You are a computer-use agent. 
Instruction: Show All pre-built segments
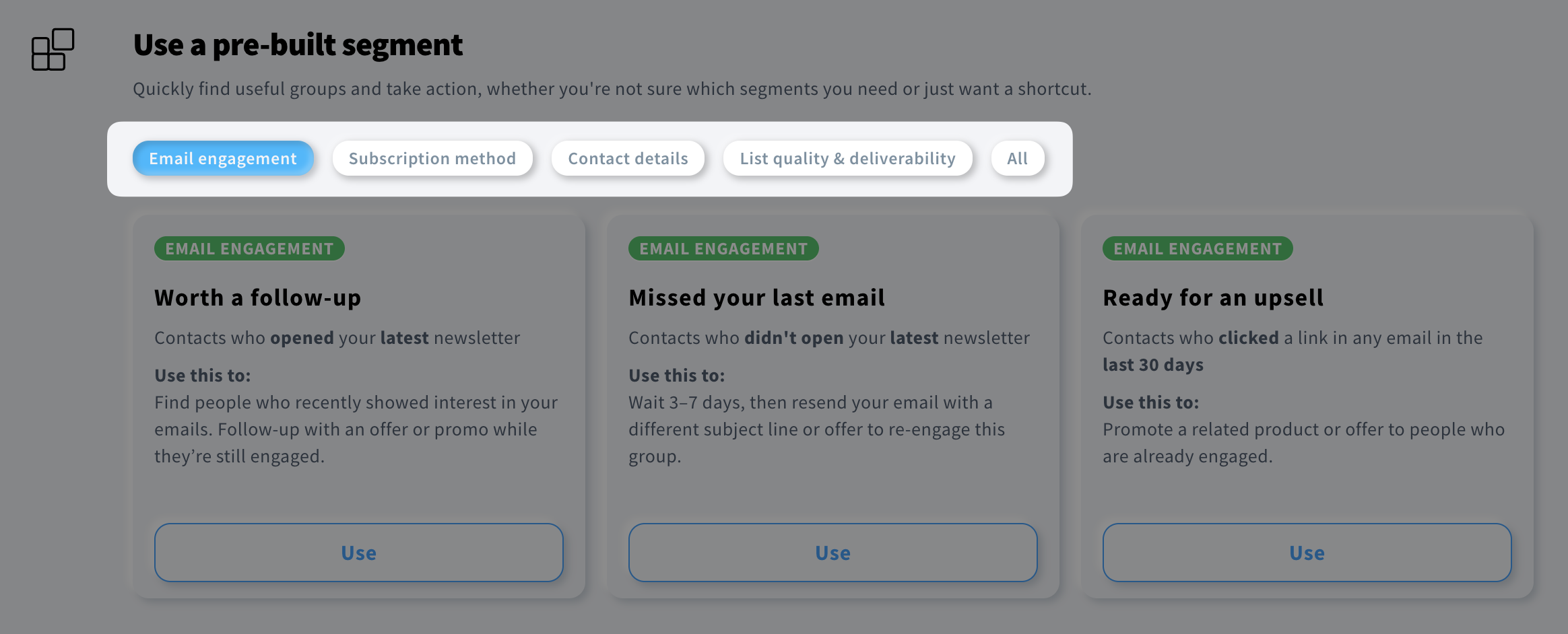pos(1017,159)
